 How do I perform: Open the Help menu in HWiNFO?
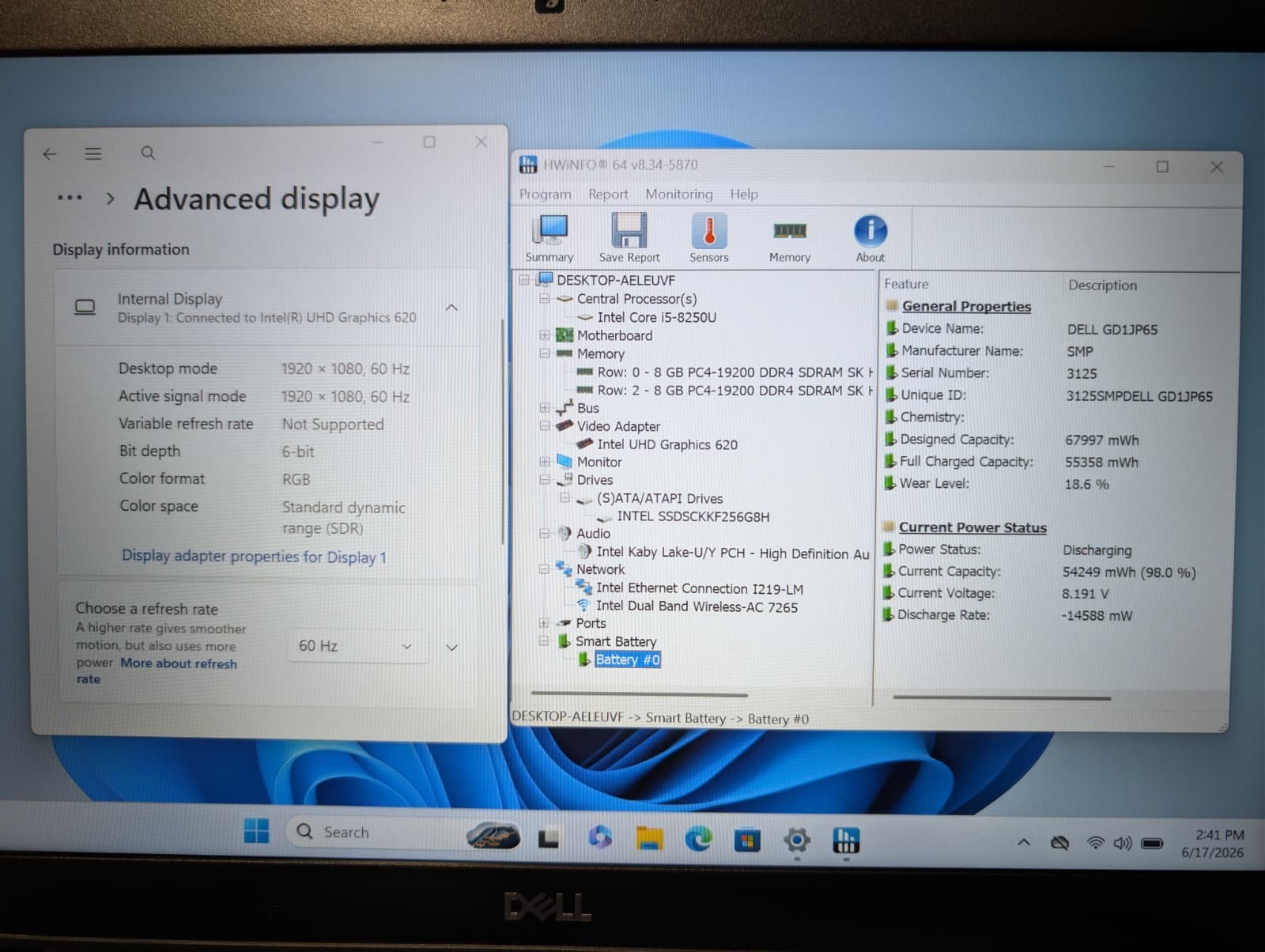(x=744, y=194)
